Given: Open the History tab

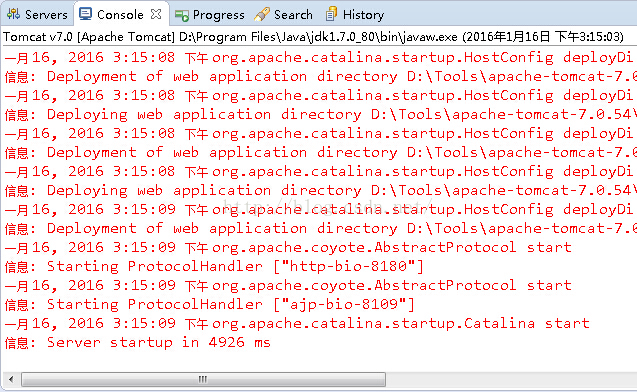Looking at the screenshot, I should (355, 15).
